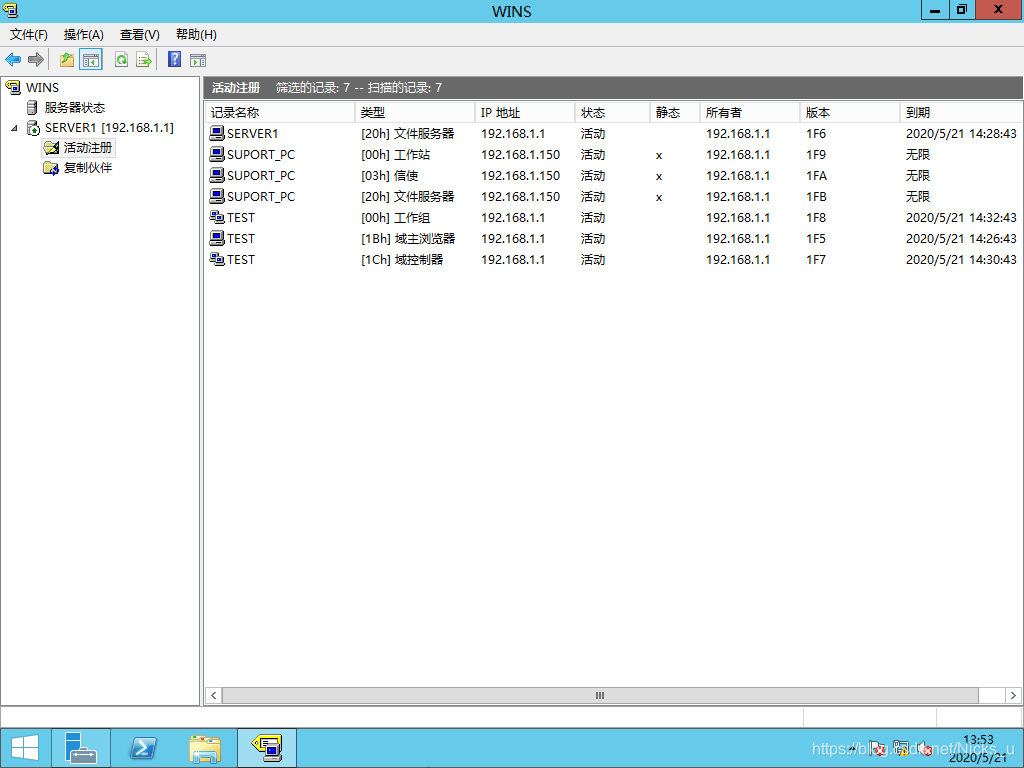Click the icon of TEST [1Bh] 域主浏览器 record
Screen dimensions: 1024x768
217,238
